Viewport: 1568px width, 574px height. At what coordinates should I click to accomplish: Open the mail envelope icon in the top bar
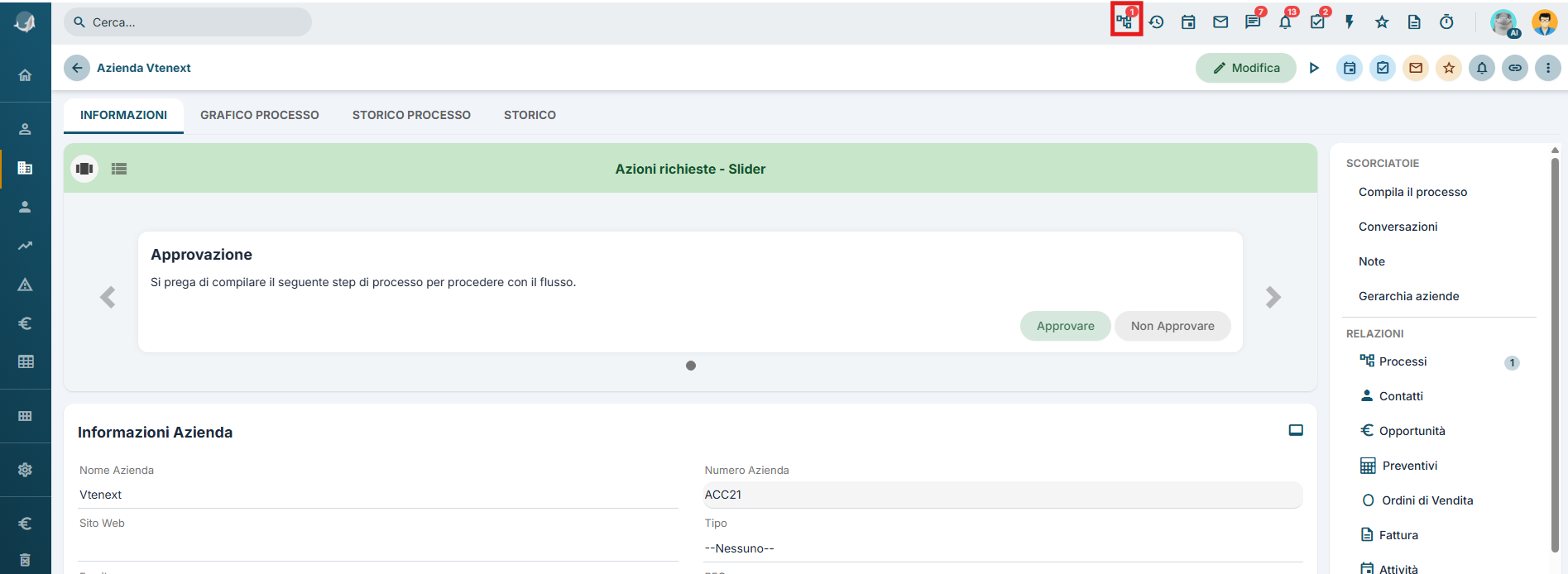(x=1220, y=22)
